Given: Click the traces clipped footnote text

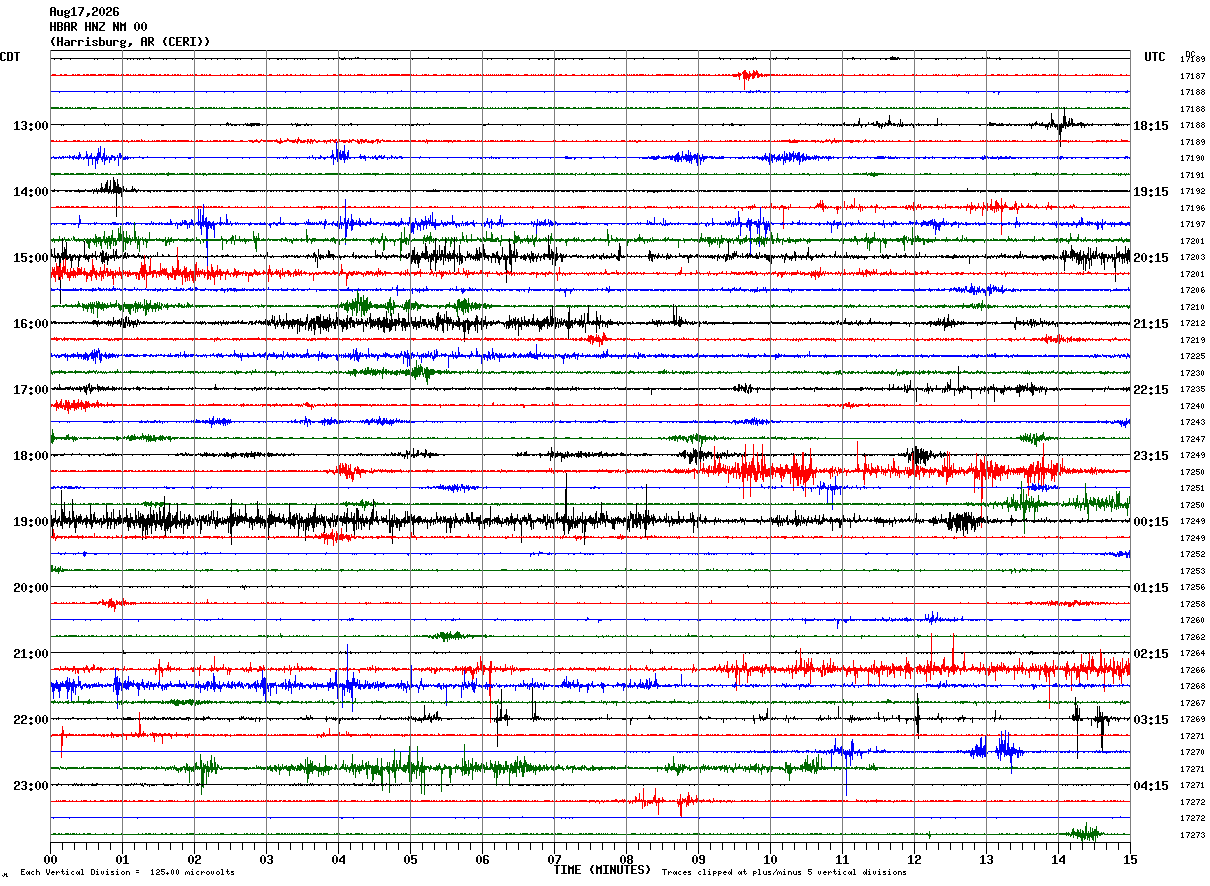Looking at the screenshot, I should coord(784,873).
